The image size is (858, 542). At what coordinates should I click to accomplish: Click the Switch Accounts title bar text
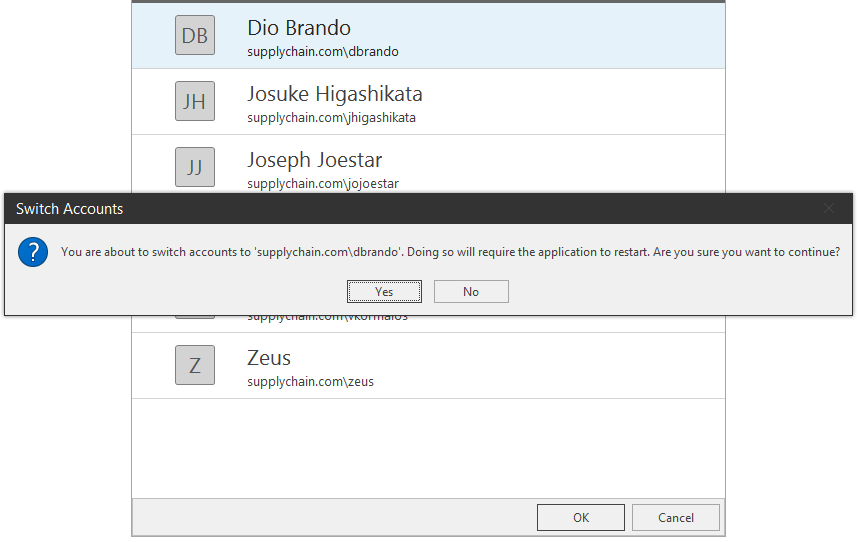click(x=69, y=209)
